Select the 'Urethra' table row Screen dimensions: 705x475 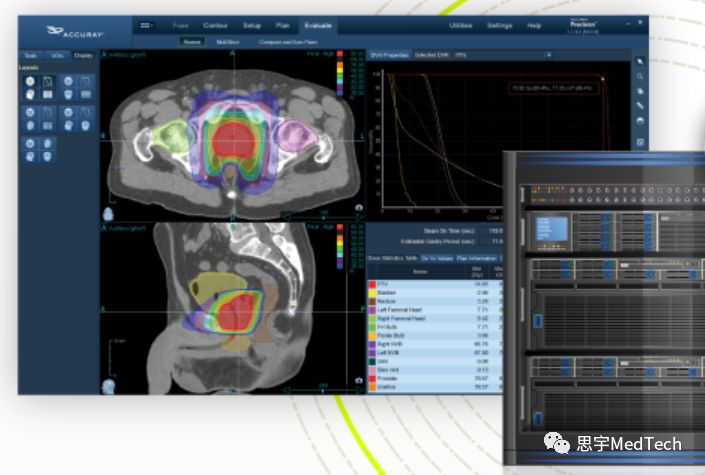435,387
